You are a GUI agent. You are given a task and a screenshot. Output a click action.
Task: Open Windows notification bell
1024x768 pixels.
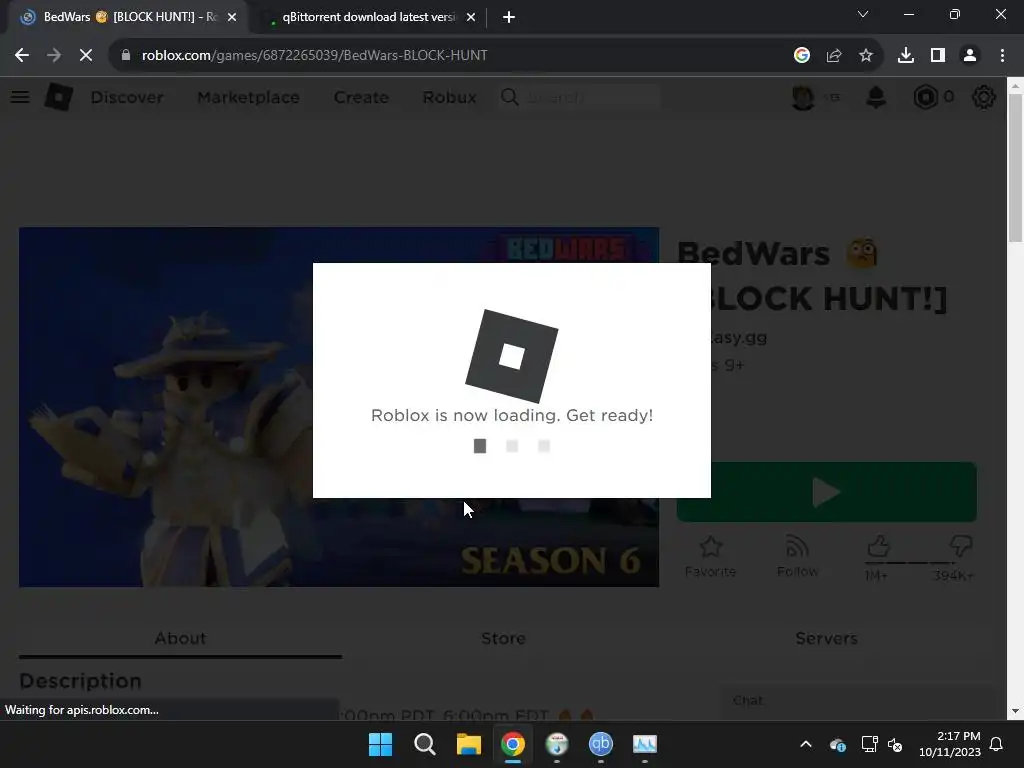[x=997, y=744]
